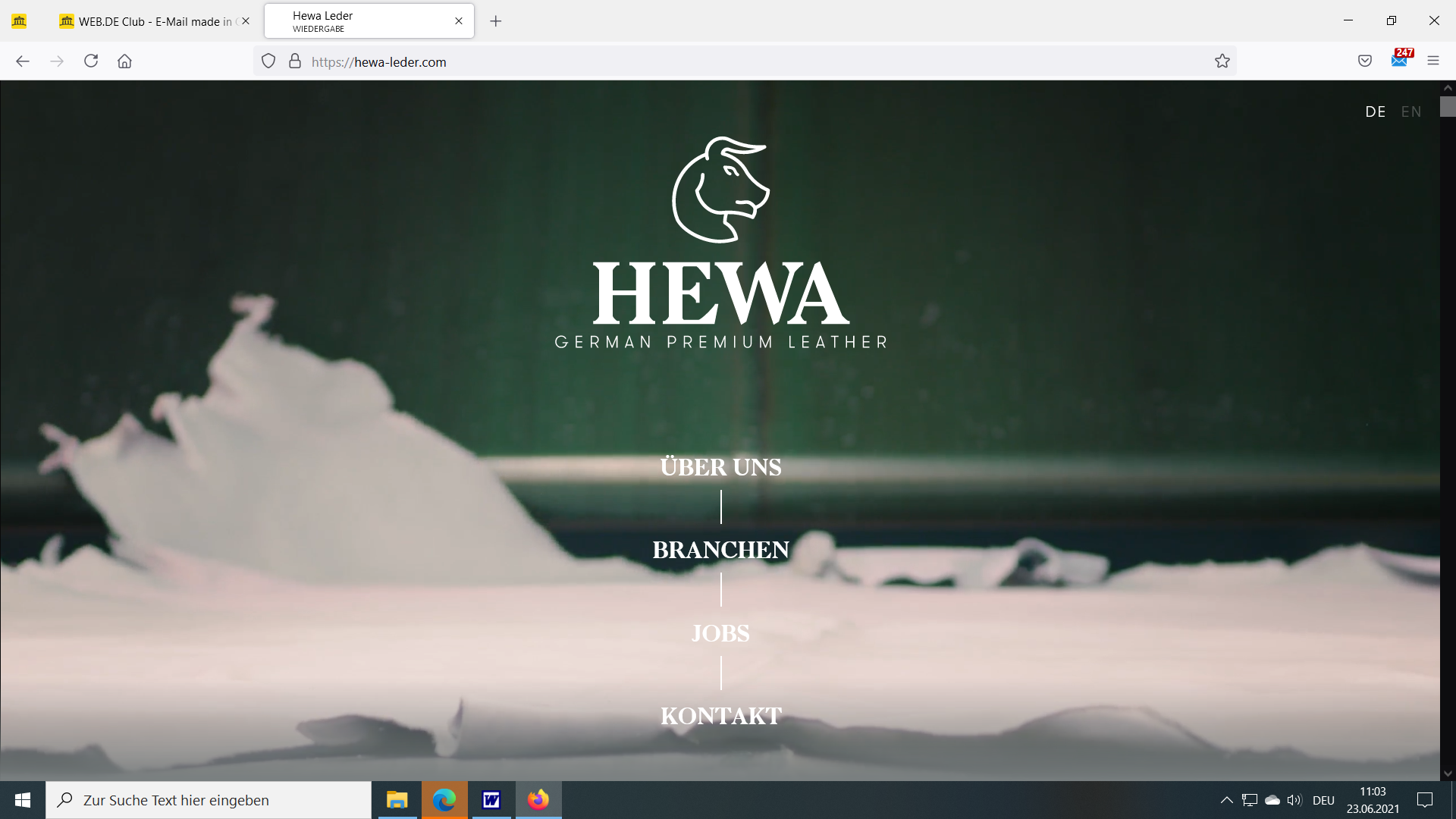Go to the BRANCHEN page
This screenshot has height=819, width=1456.
pos(720,550)
